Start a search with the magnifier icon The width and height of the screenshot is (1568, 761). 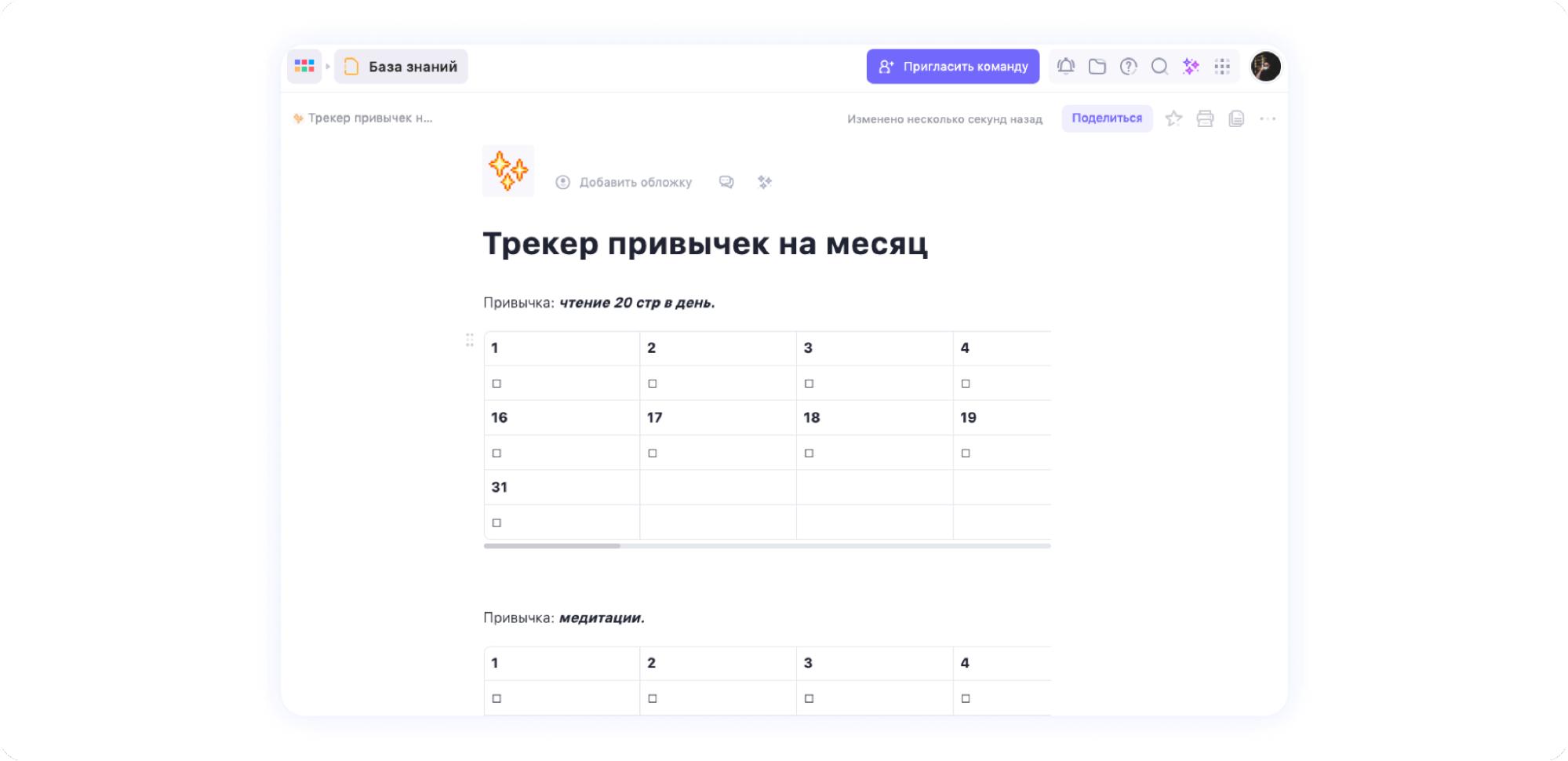tap(1159, 66)
